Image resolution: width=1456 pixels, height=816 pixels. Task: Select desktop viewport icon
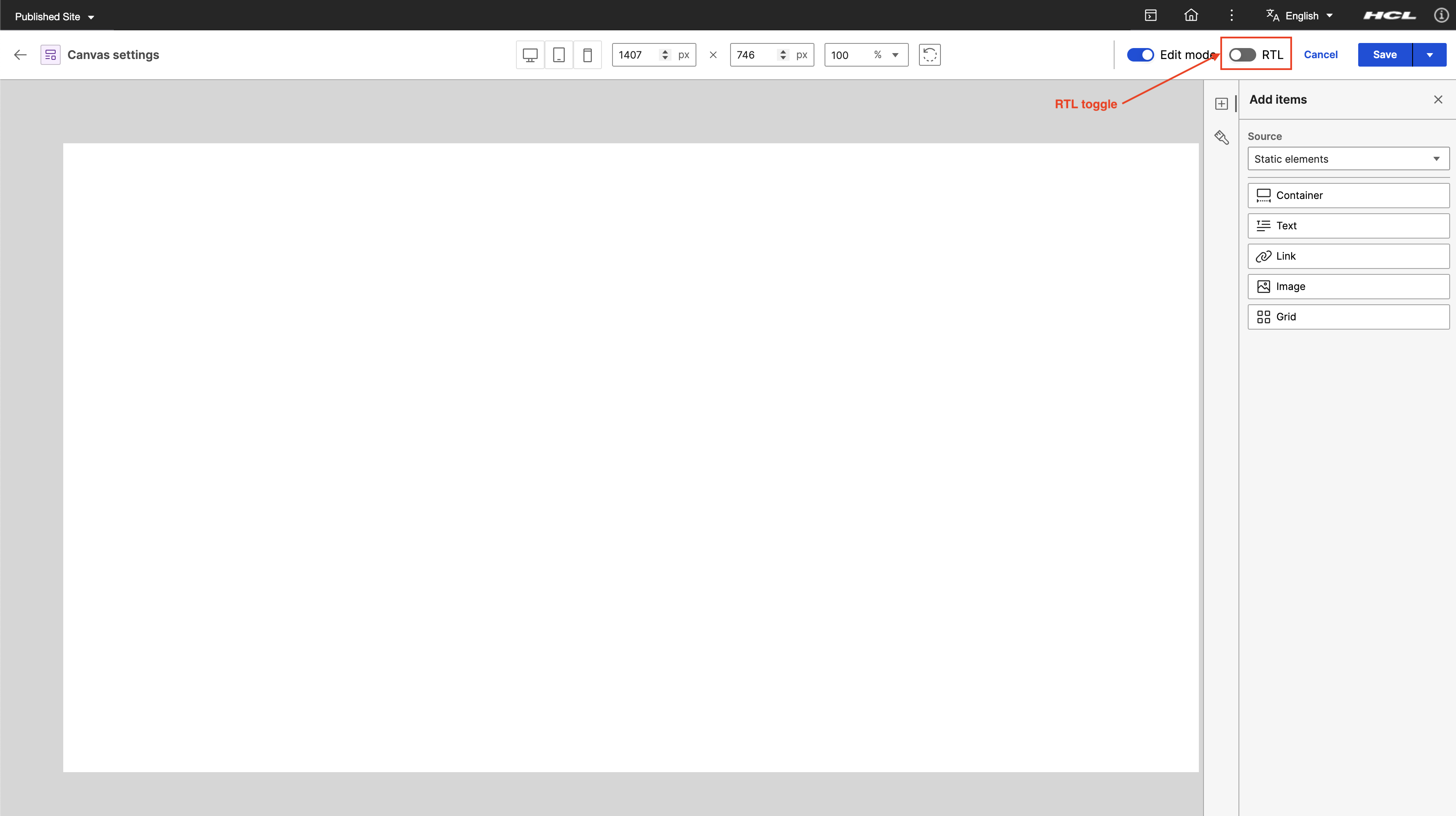[529, 55]
